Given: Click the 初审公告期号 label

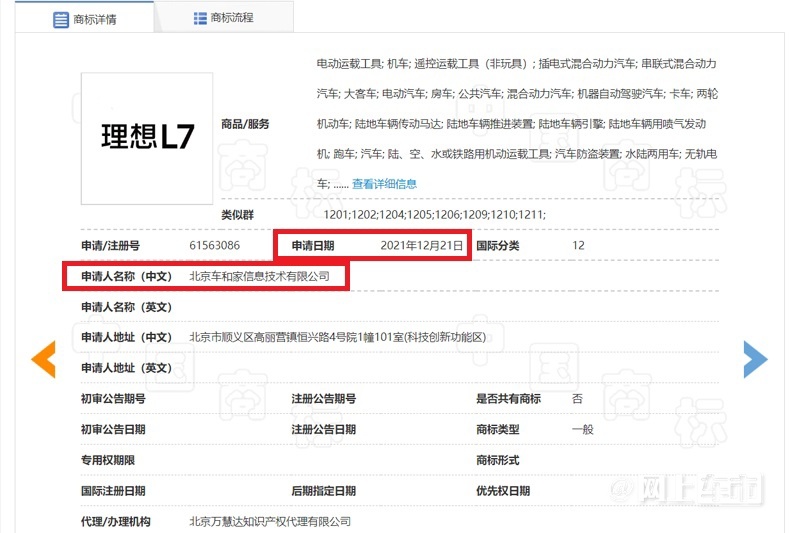Looking at the screenshot, I should (113, 398).
